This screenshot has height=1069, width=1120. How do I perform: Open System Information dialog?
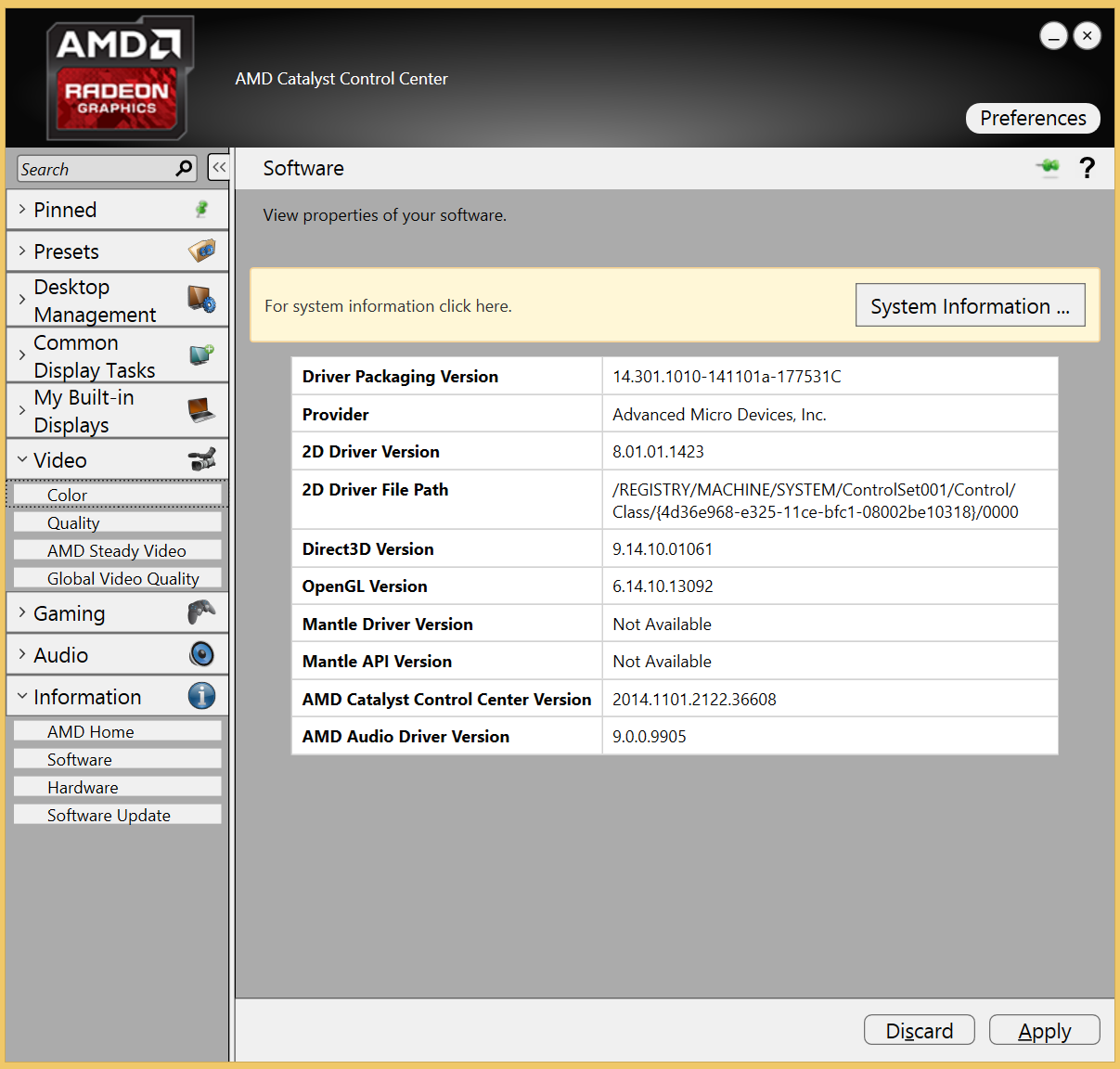[970, 305]
